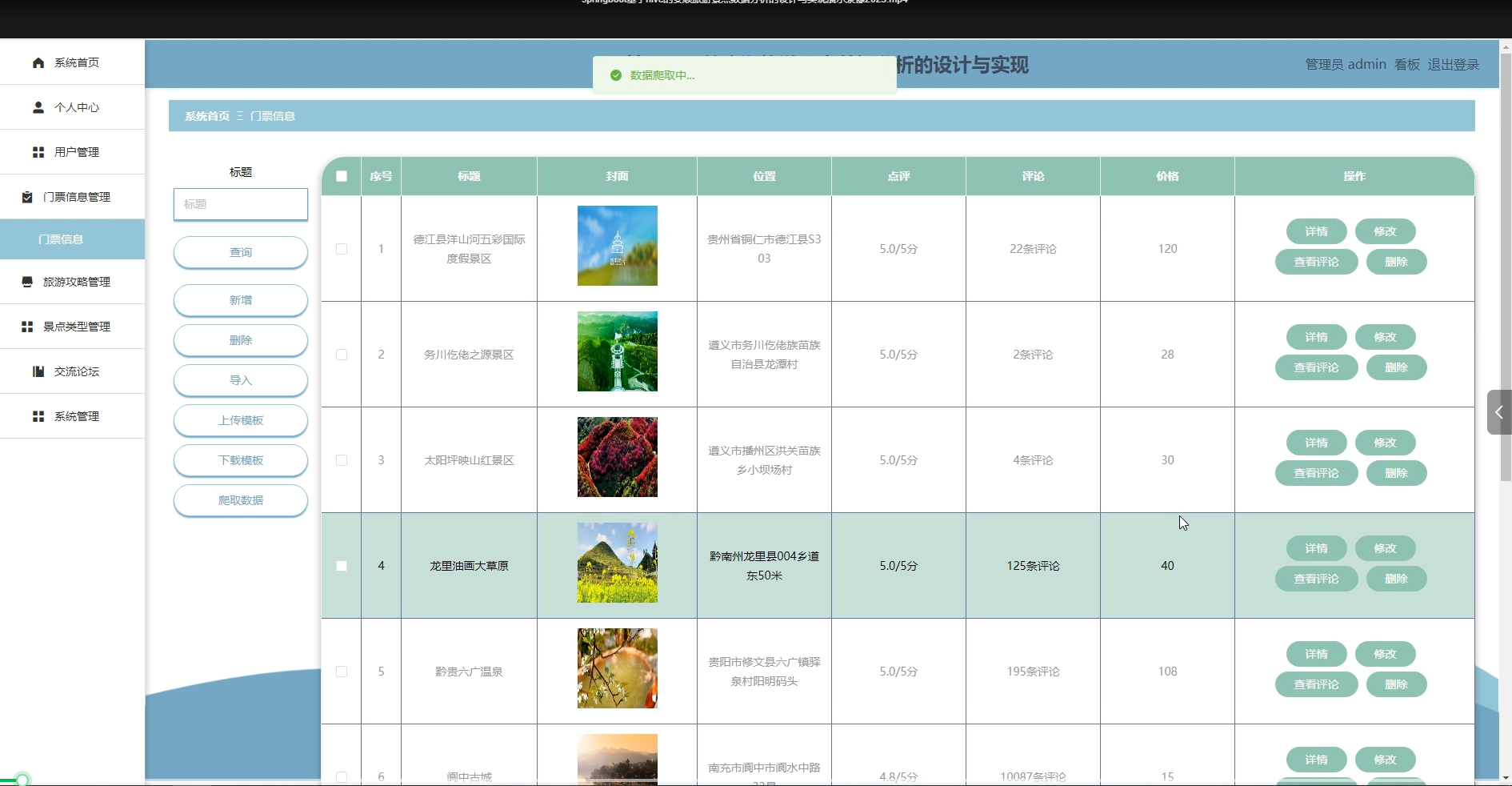The height and width of the screenshot is (786, 1512).
Task: Expand 系统管理 menu
Action: coord(72,416)
